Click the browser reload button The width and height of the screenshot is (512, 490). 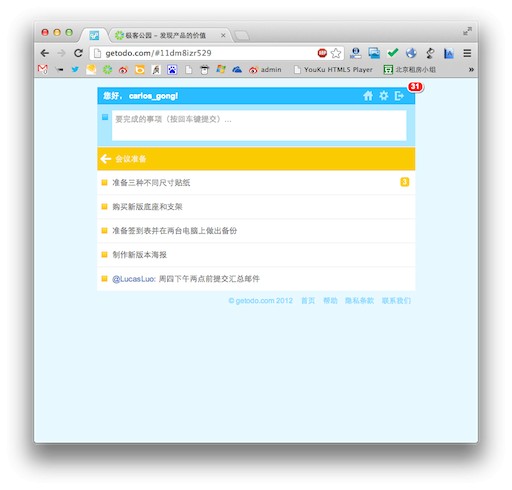[x=78, y=53]
